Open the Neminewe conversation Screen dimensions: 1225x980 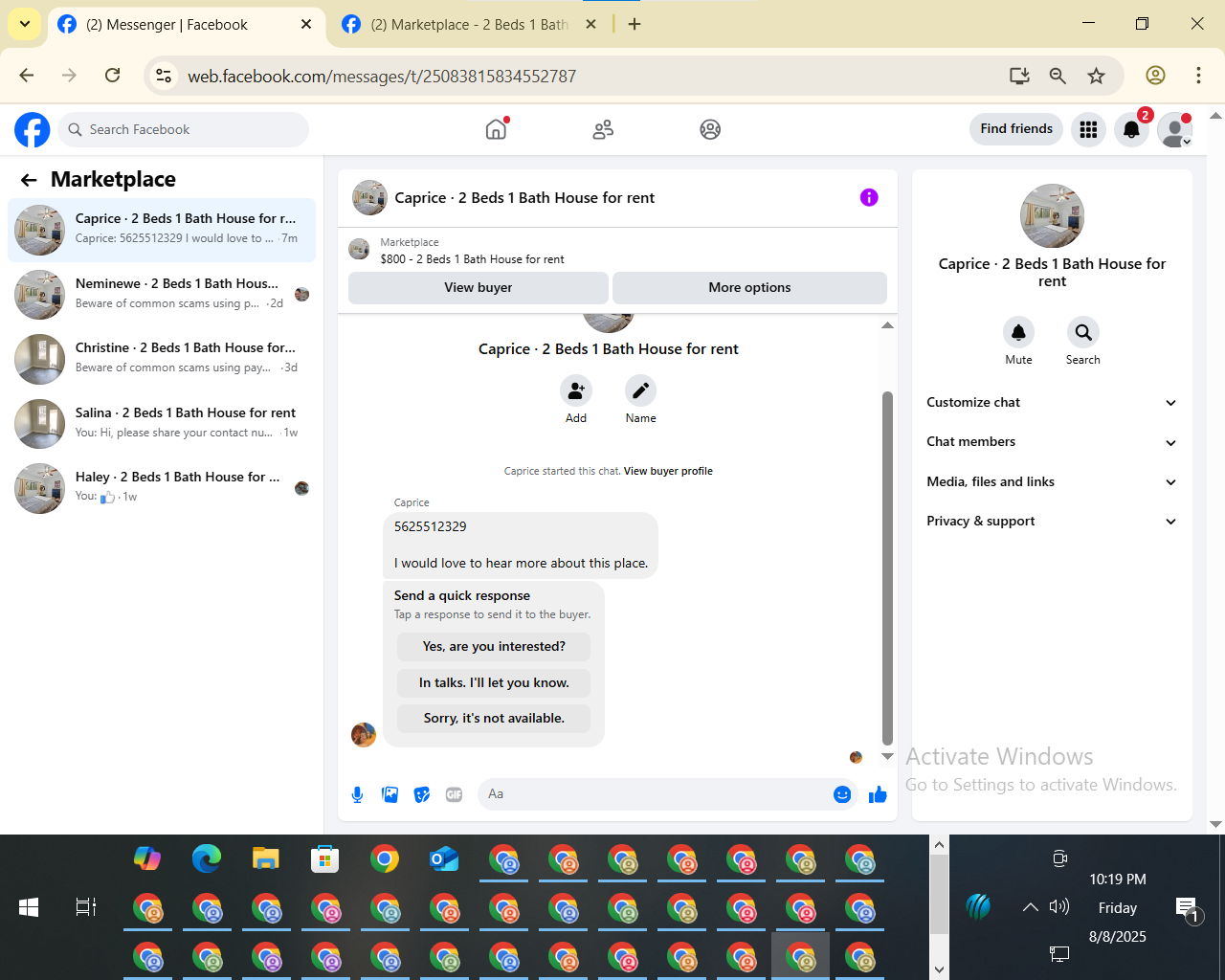162,294
